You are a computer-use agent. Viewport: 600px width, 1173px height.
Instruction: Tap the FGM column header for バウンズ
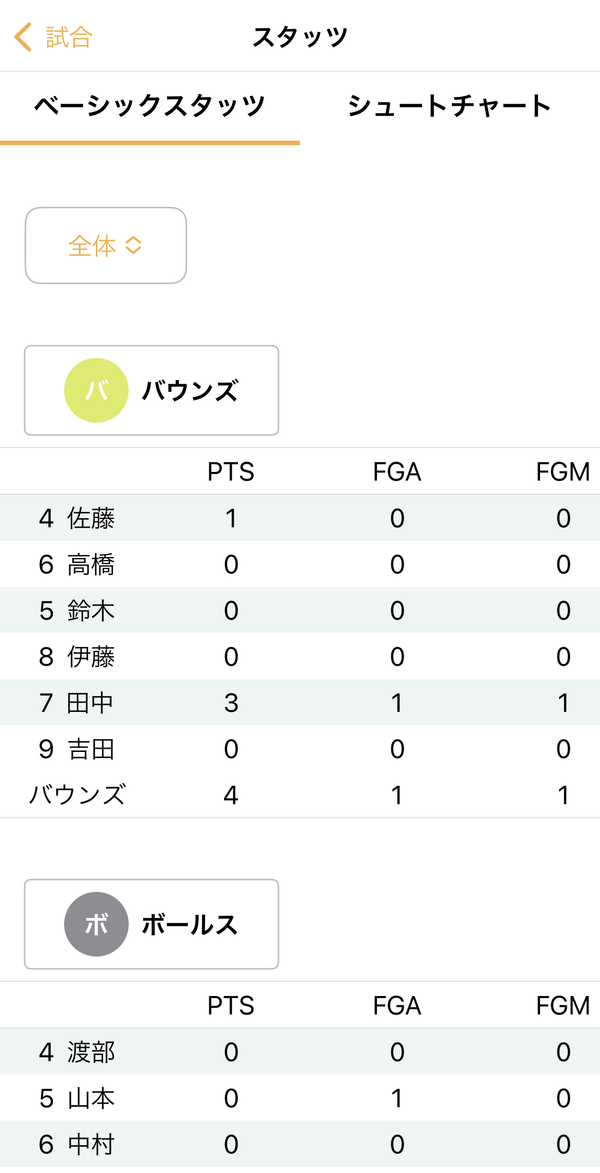(x=563, y=472)
